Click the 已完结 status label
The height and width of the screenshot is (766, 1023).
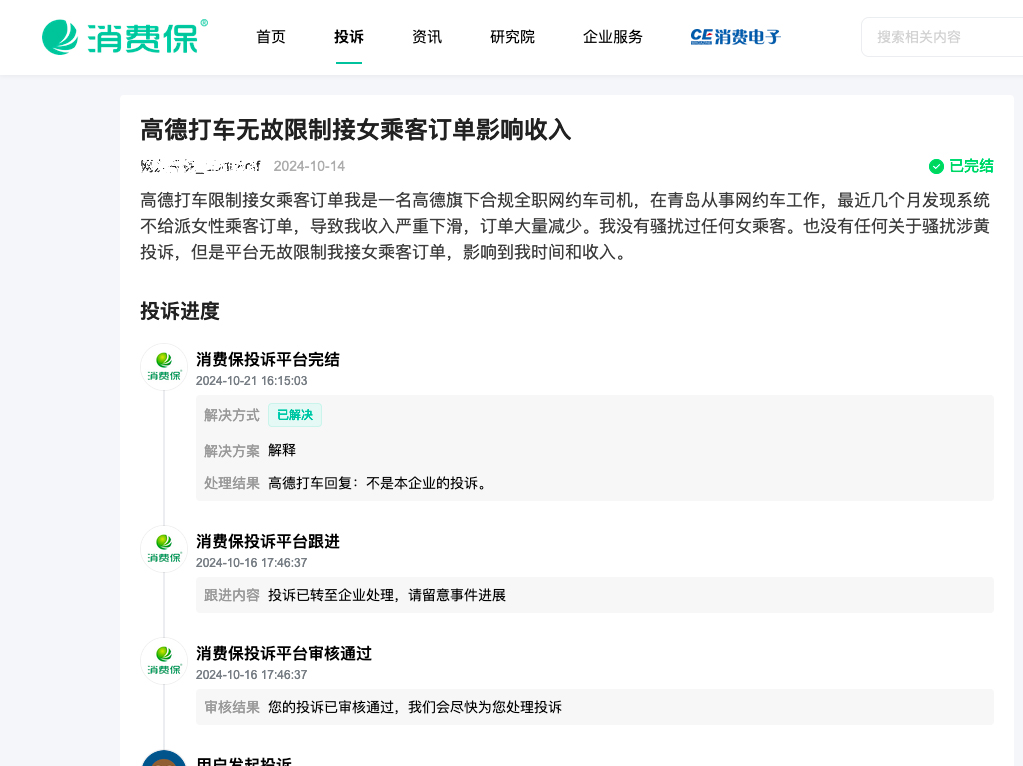(971, 166)
